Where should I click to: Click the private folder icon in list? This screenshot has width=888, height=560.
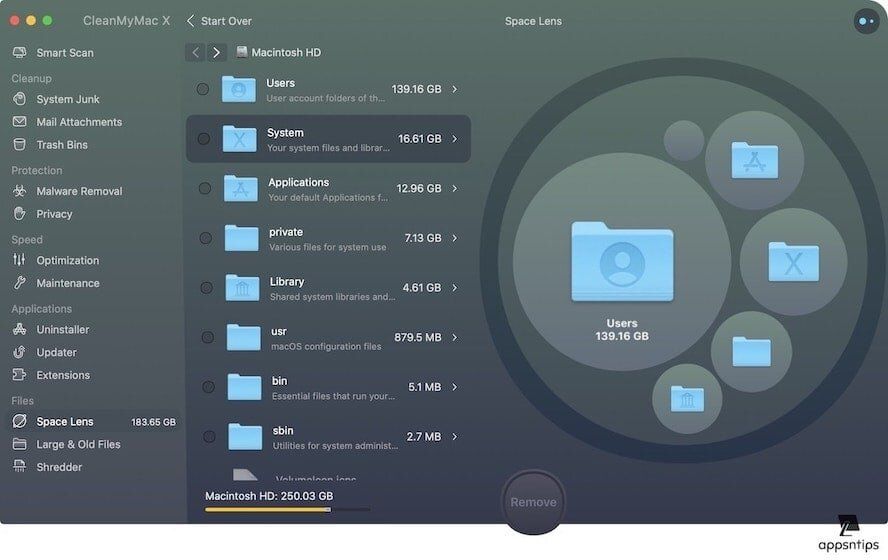tap(241, 238)
